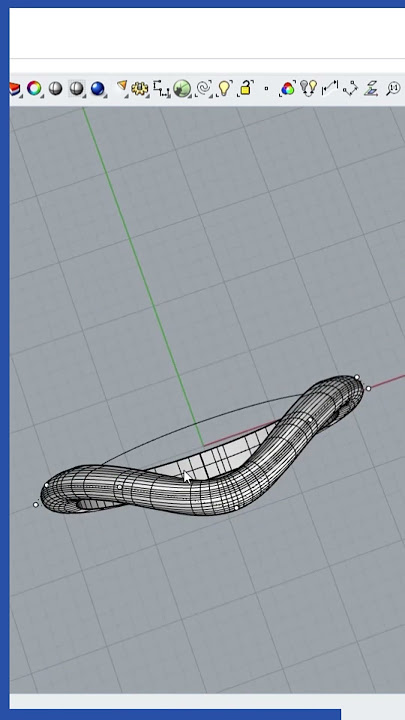
Task: Click the dimension measurement tool icon
Action: (330, 88)
